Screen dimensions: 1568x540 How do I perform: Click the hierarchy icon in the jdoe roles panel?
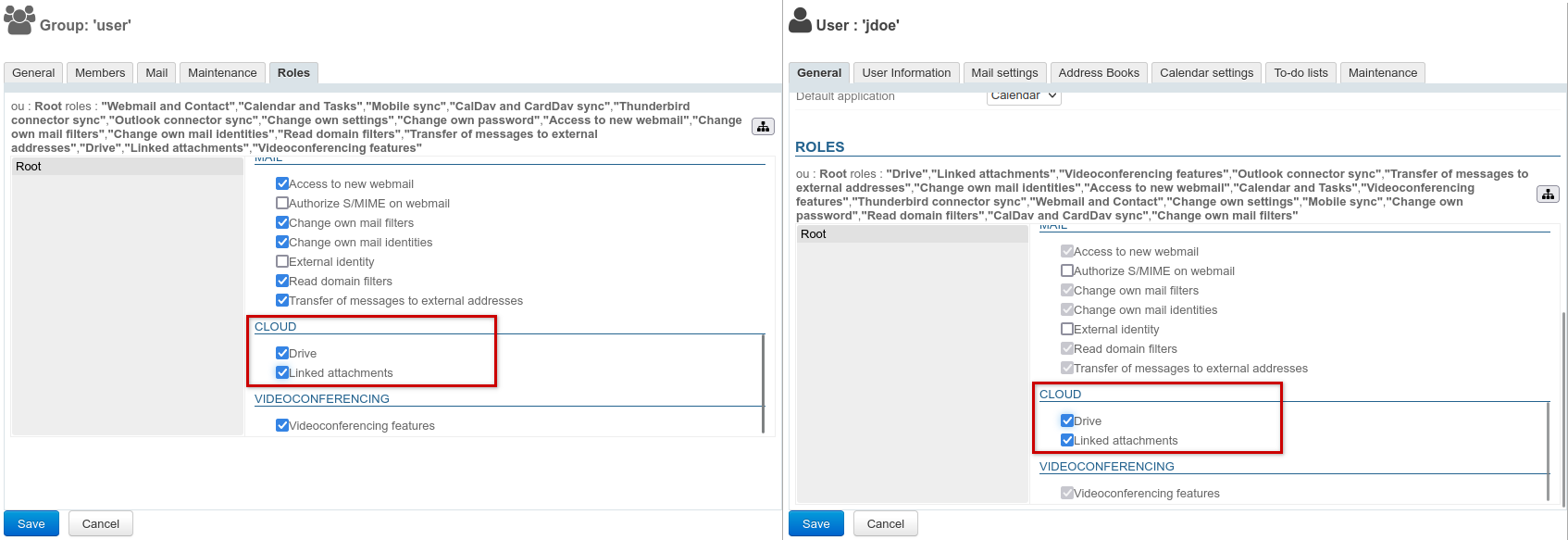point(1548,195)
